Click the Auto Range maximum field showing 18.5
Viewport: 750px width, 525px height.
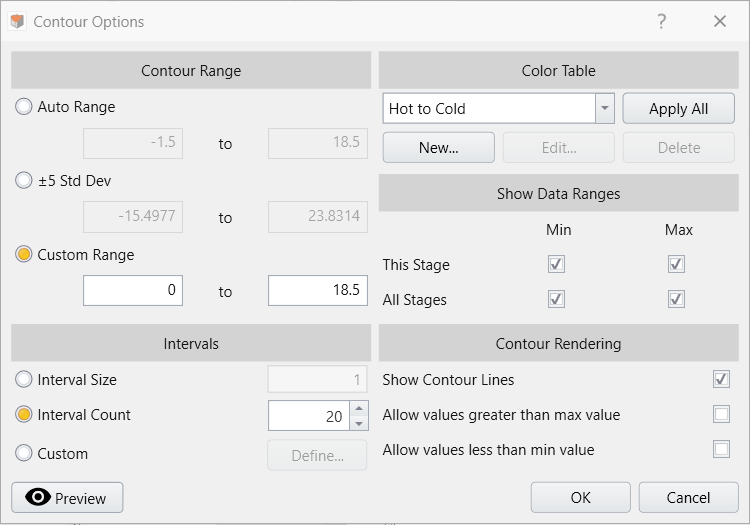(318, 143)
